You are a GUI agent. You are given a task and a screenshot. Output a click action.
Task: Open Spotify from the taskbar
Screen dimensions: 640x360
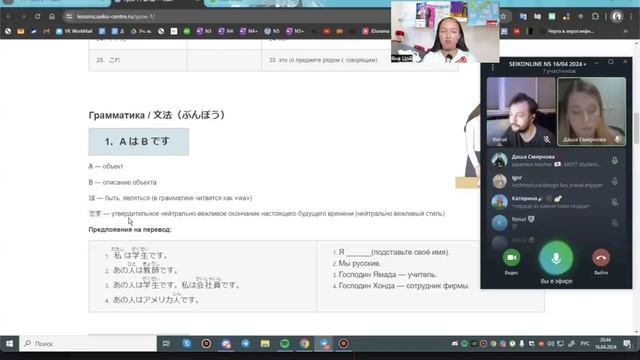click(284, 344)
